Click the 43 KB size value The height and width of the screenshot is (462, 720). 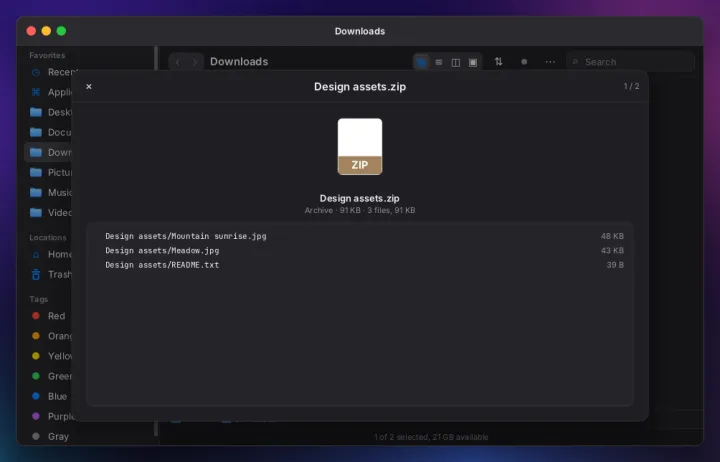[x=612, y=250]
